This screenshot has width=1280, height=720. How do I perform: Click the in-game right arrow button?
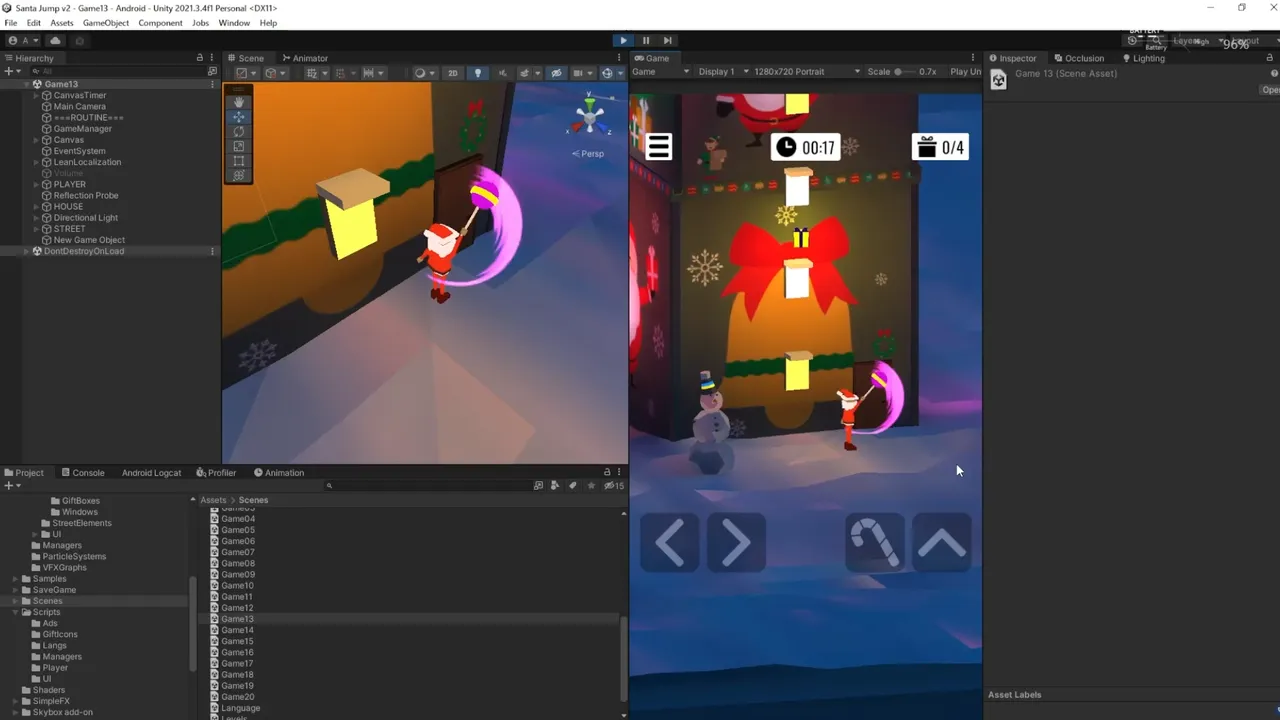click(736, 543)
